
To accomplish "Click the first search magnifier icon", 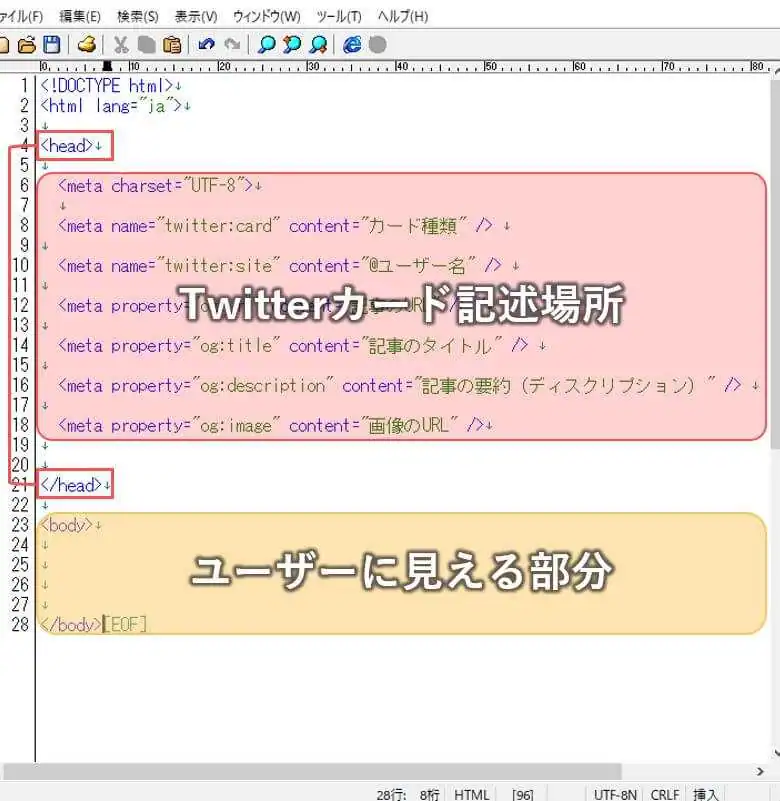I will coord(266,45).
